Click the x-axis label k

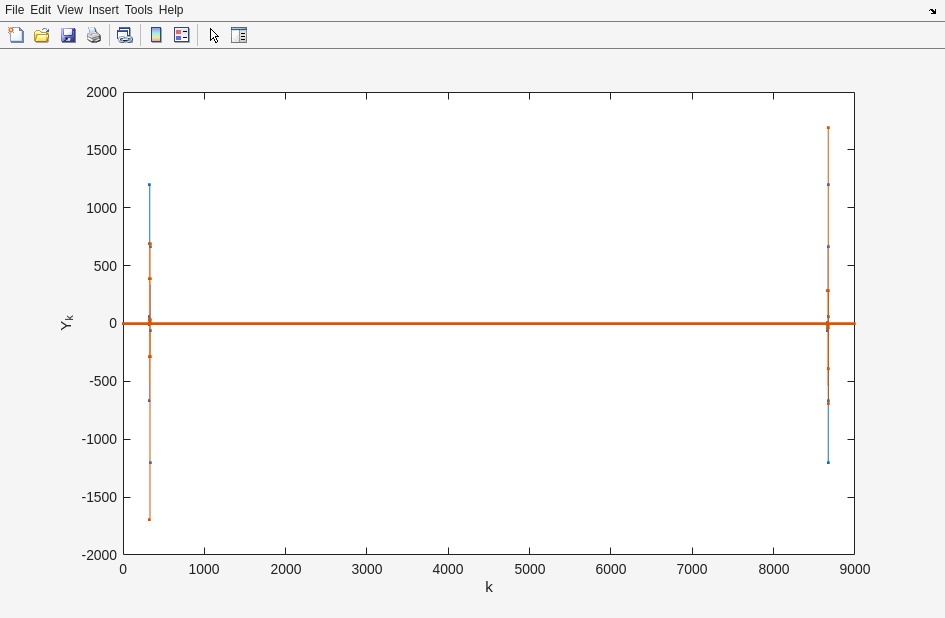(x=489, y=587)
